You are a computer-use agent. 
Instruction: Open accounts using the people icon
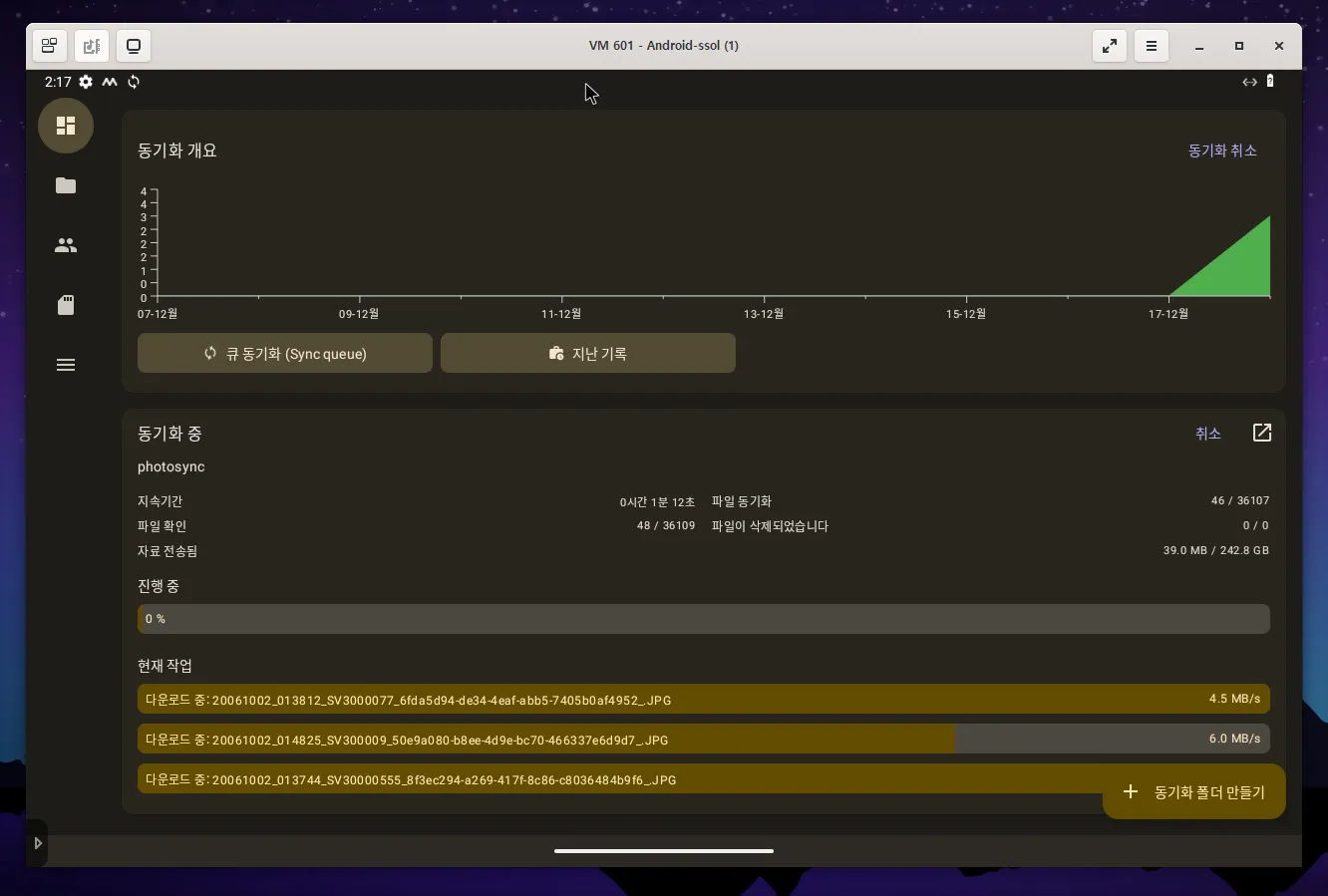pyautogui.click(x=65, y=245)
